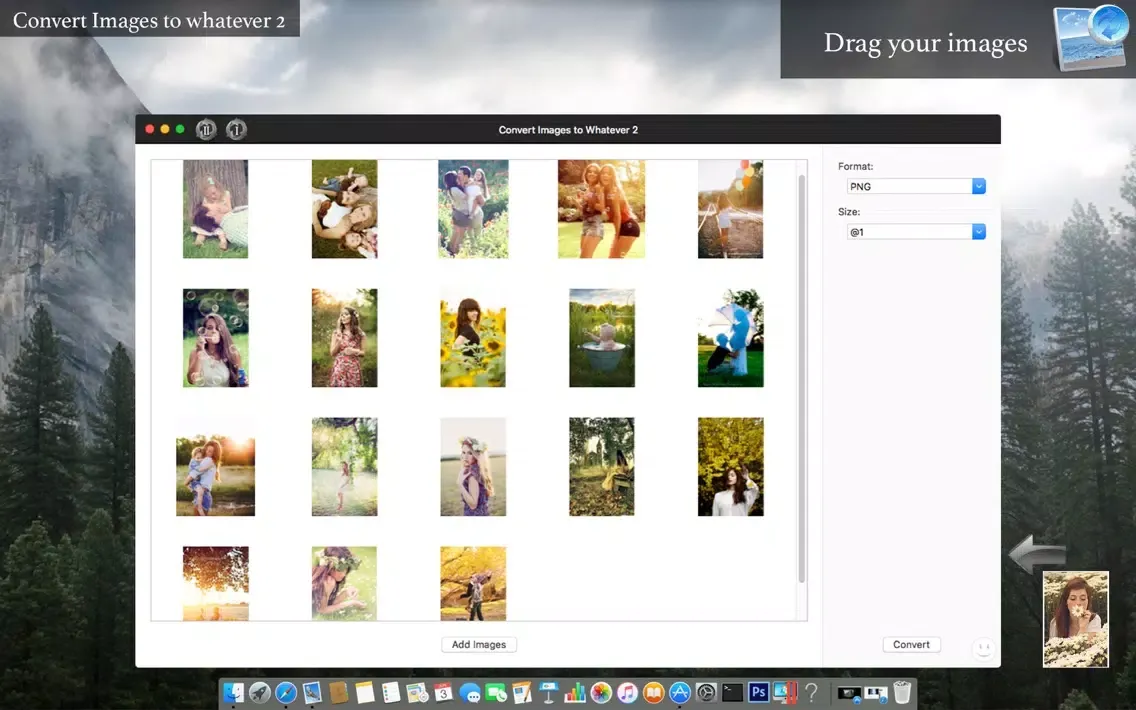Select the sunflower field photo thumbnail
This screenshot has width=1136, height=710.
473,337
